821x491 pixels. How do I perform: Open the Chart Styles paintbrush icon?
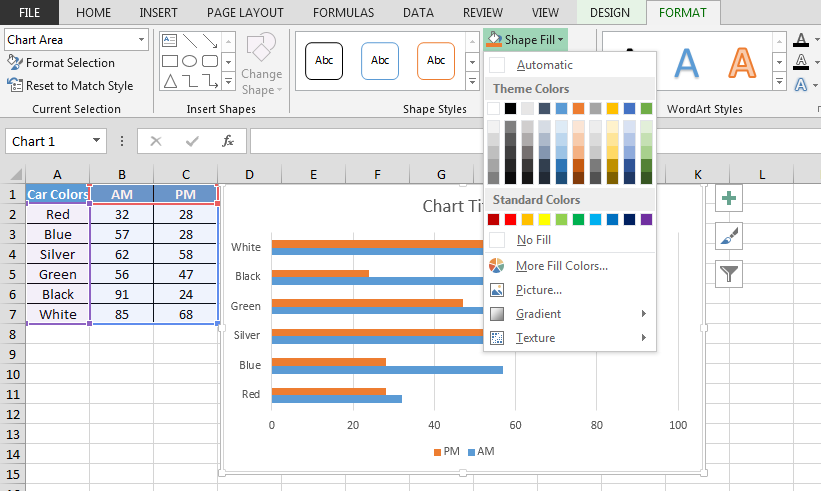pos(729,235)
